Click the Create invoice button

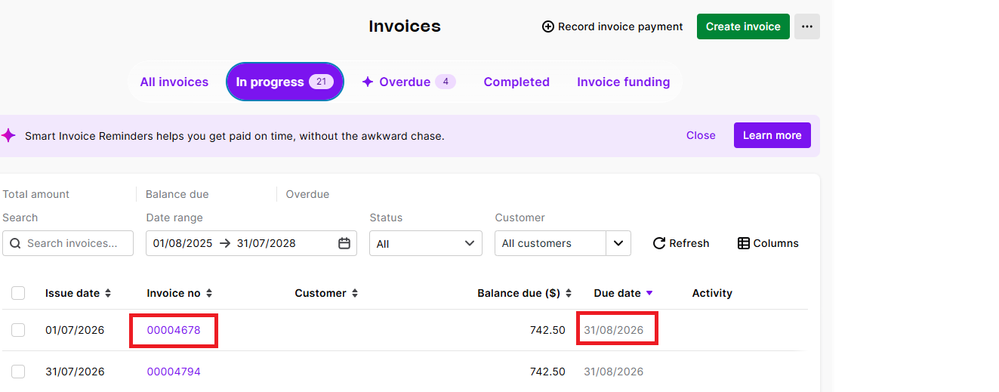(x=743, y=27)
